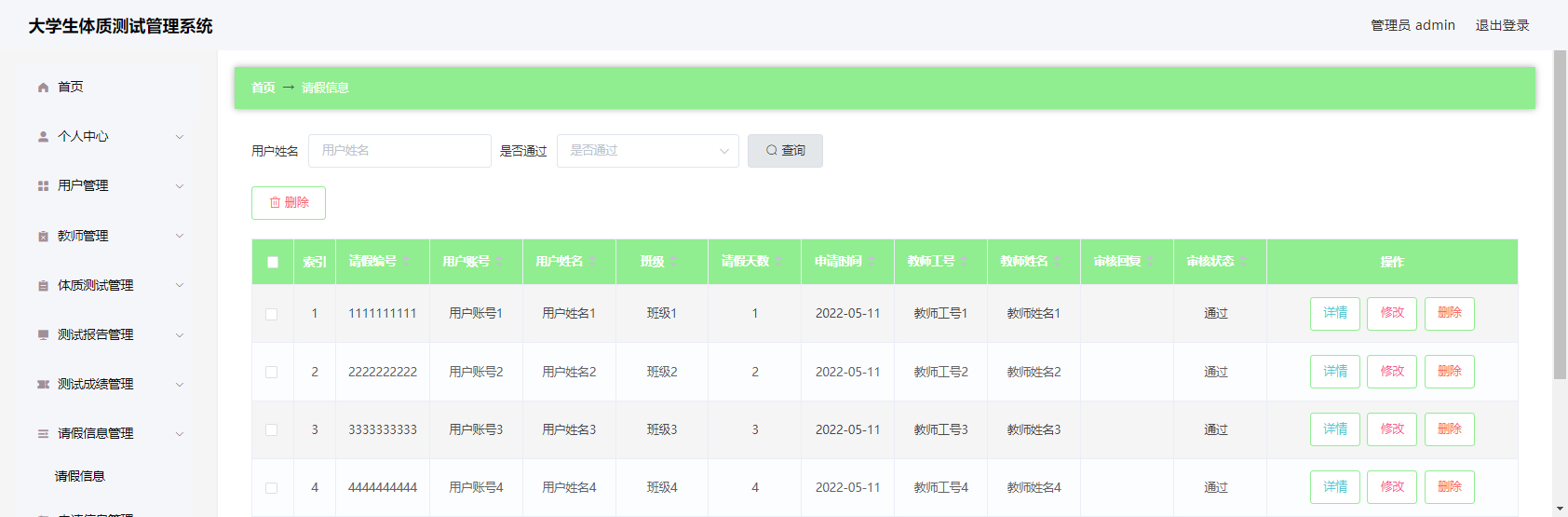This screenshot has height=517, width=1568.
Task: Click 修改 for 用户姓名3 row
Action: 1392,429
